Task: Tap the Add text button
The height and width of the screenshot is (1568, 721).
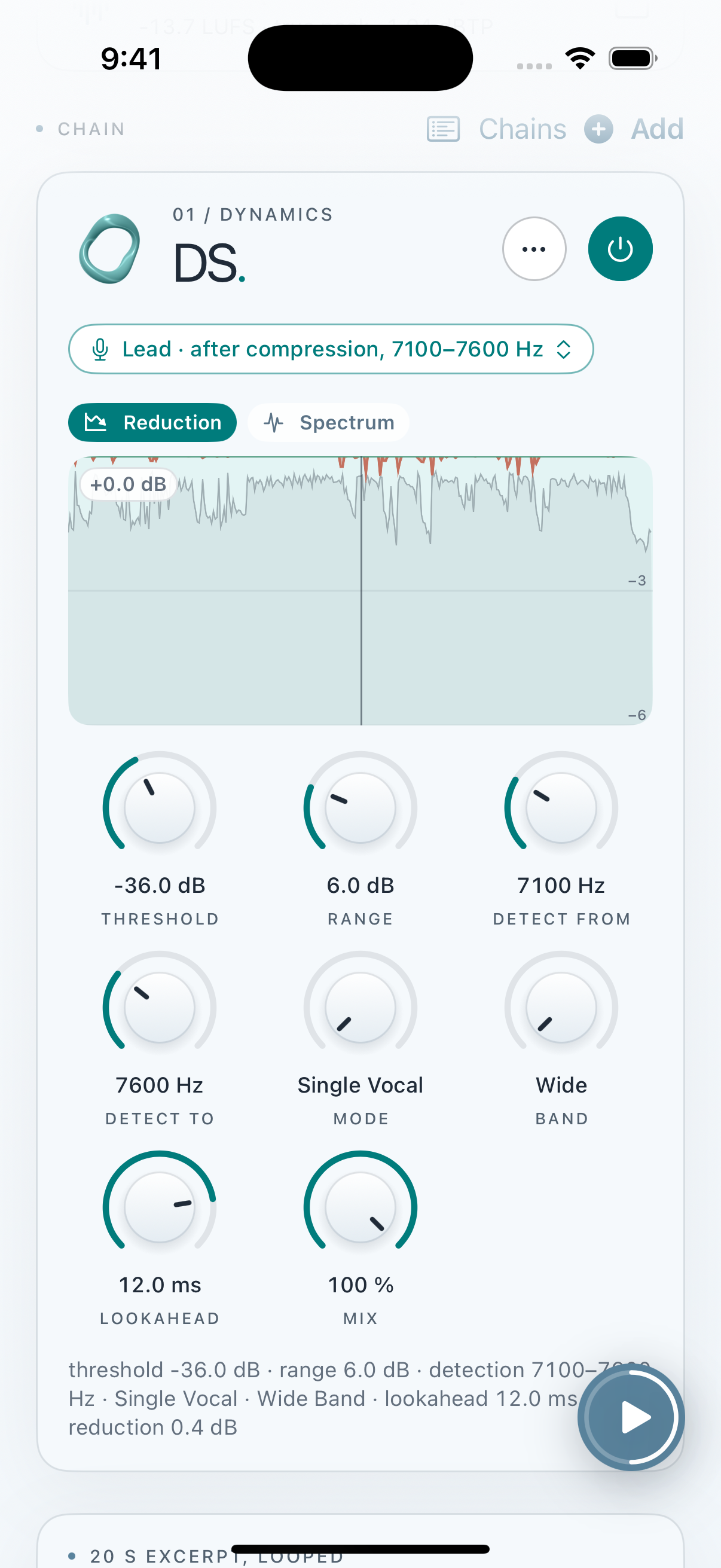Action: tap(657, 129)
